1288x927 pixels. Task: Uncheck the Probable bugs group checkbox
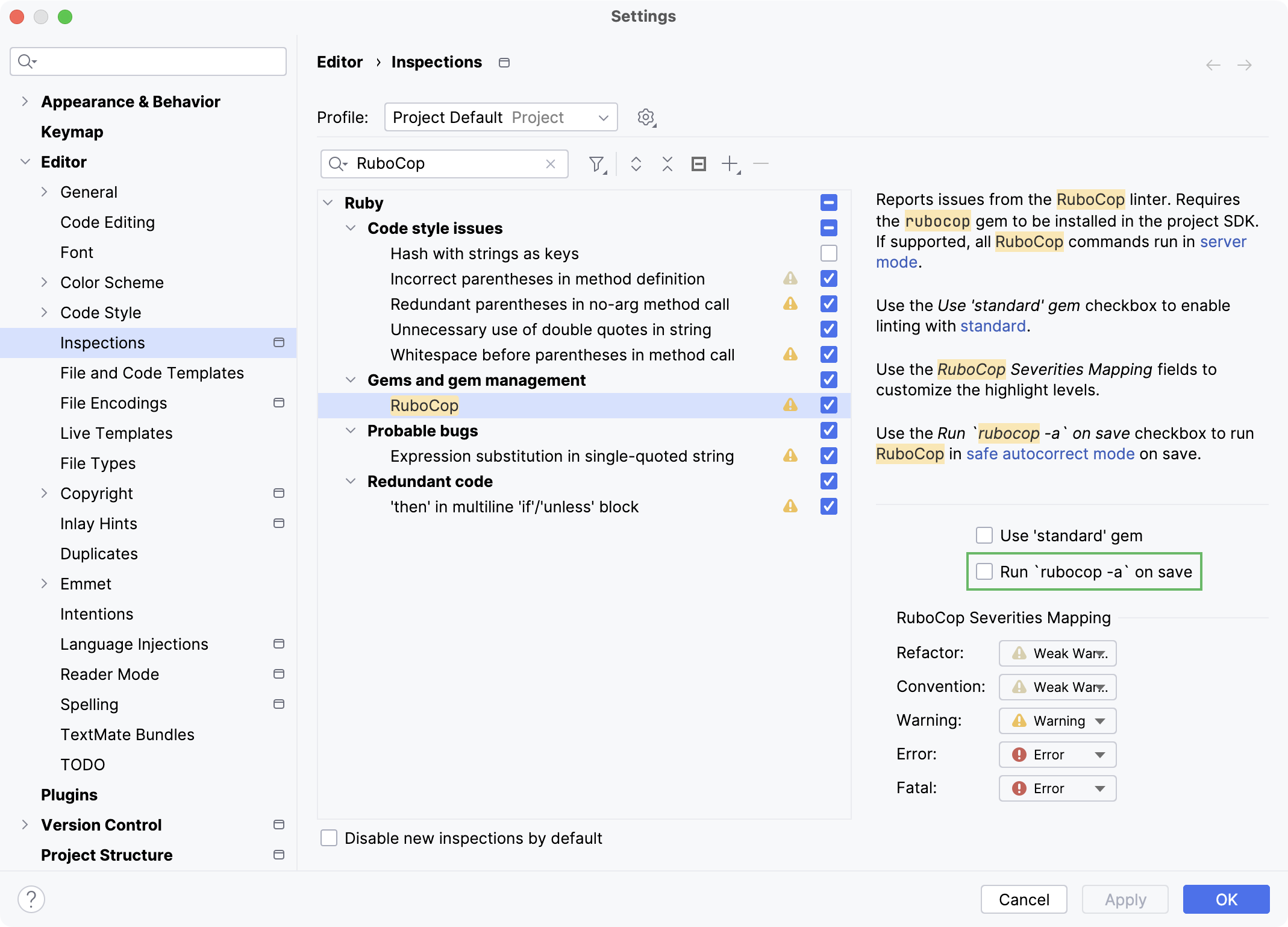828,430
